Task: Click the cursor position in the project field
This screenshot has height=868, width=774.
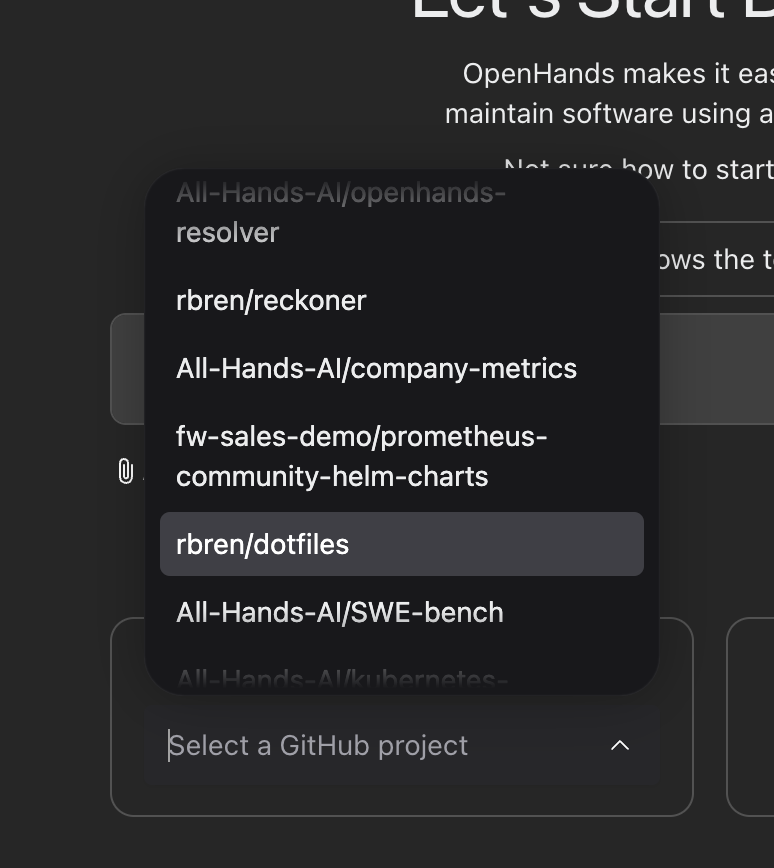Action: pyautogui.click(x=171, y=745)
